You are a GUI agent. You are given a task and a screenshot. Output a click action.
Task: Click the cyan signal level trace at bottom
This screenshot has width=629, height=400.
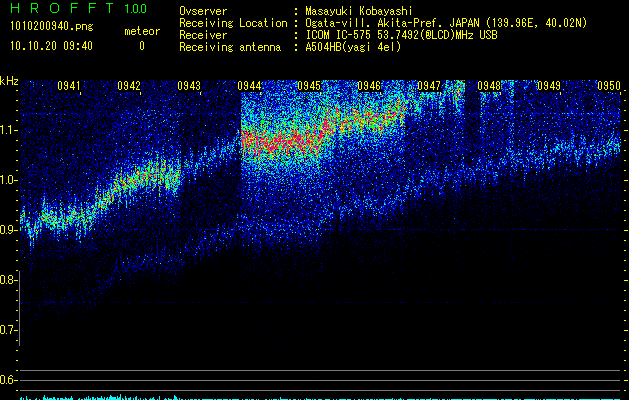click(321, 398)
